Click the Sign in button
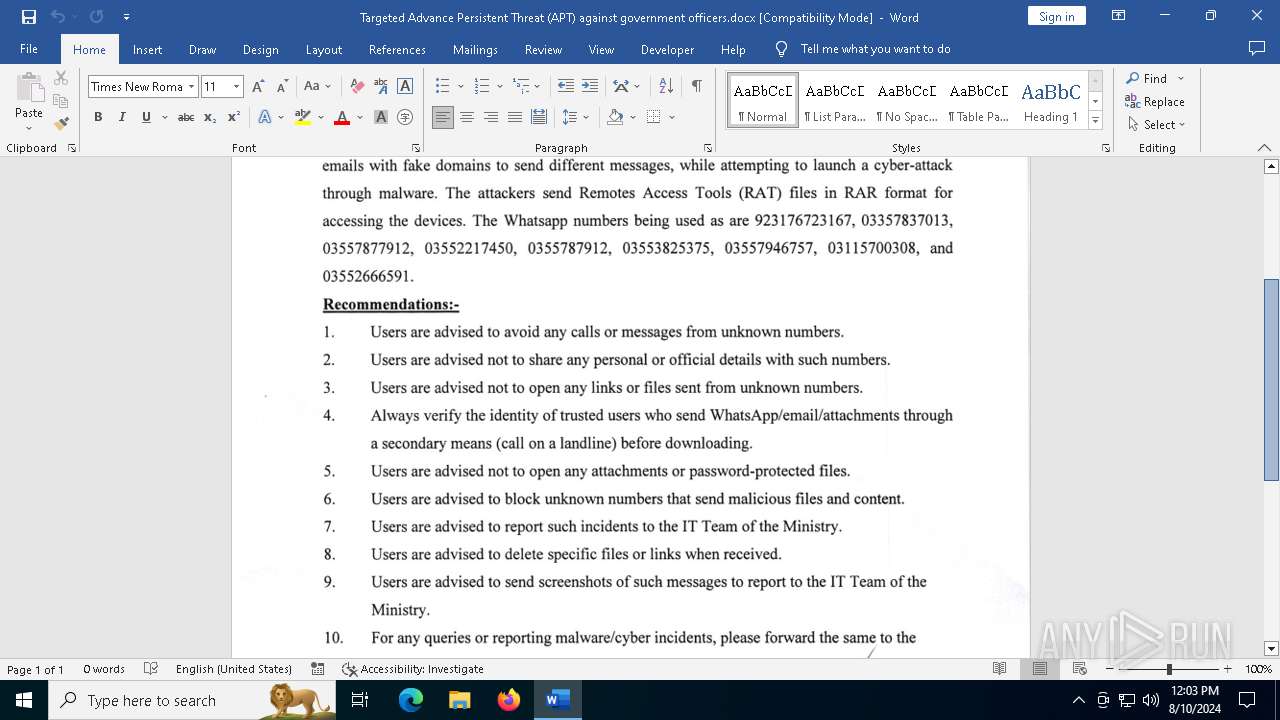The height and width of the screenshot is (720, 1280). click(1056, 16)
